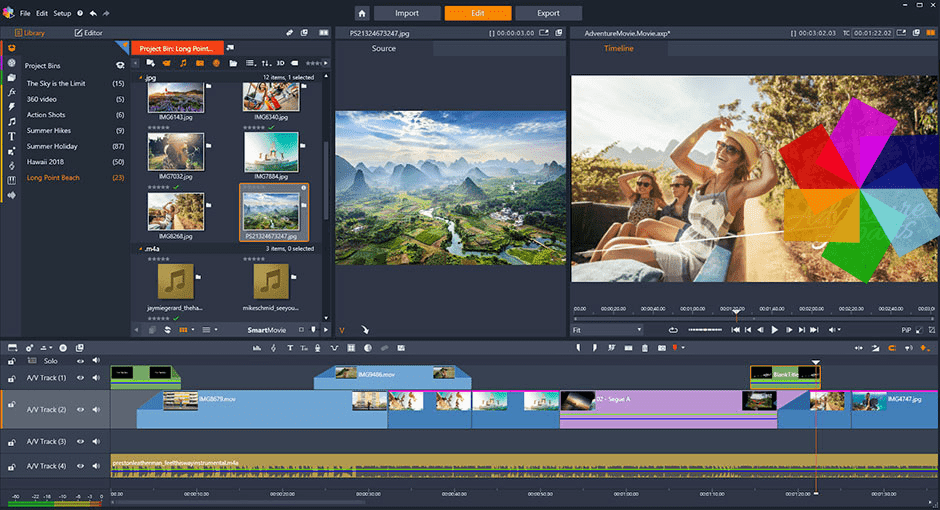Toggle the lock on A/V Track (3)
The width and height of the screenshot is (940, 510).
[12, 441]
